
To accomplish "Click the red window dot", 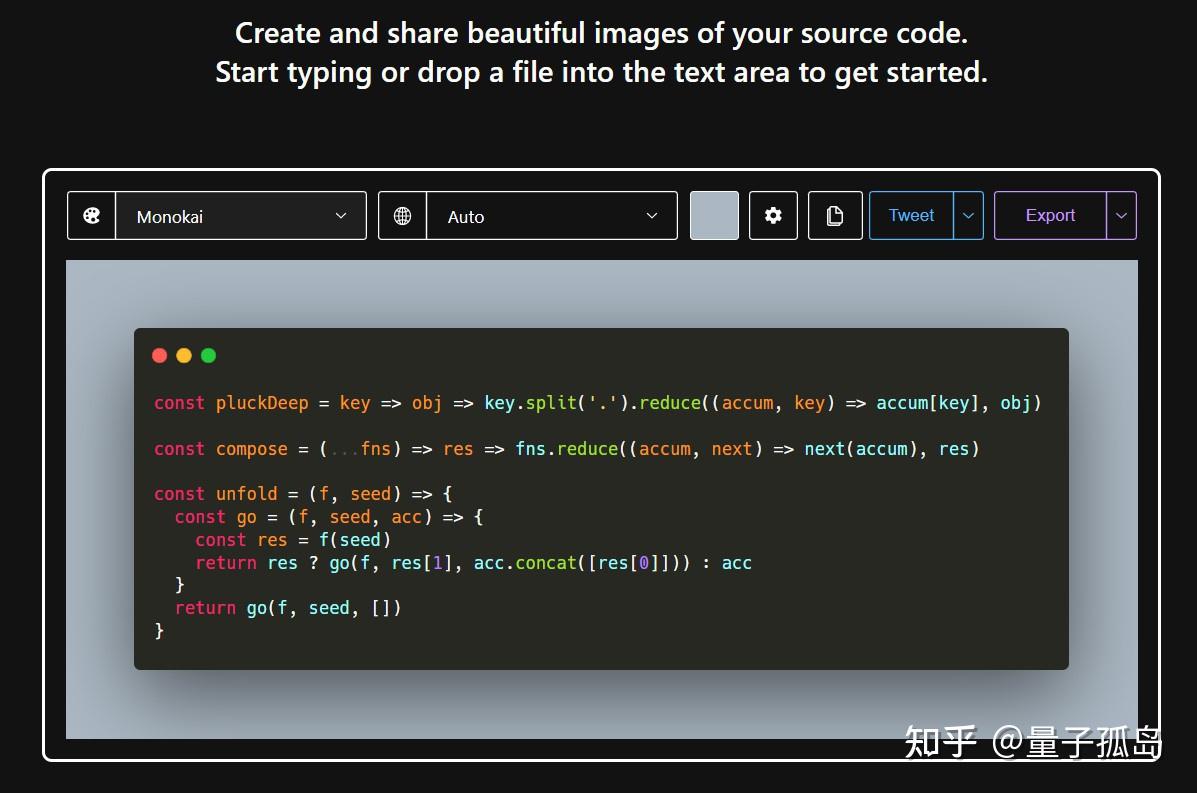I will tap(160, 356).
